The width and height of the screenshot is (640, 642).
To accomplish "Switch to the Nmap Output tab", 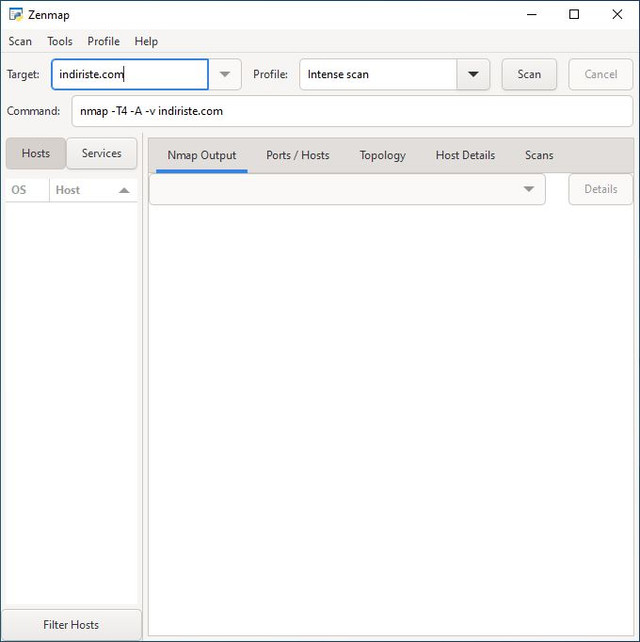I will [x=202, y=156].
